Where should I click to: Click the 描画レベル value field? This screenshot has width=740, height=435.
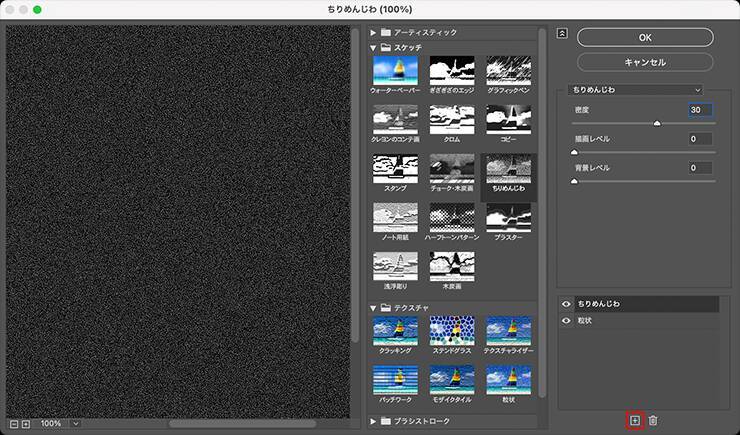pos(700,138)
